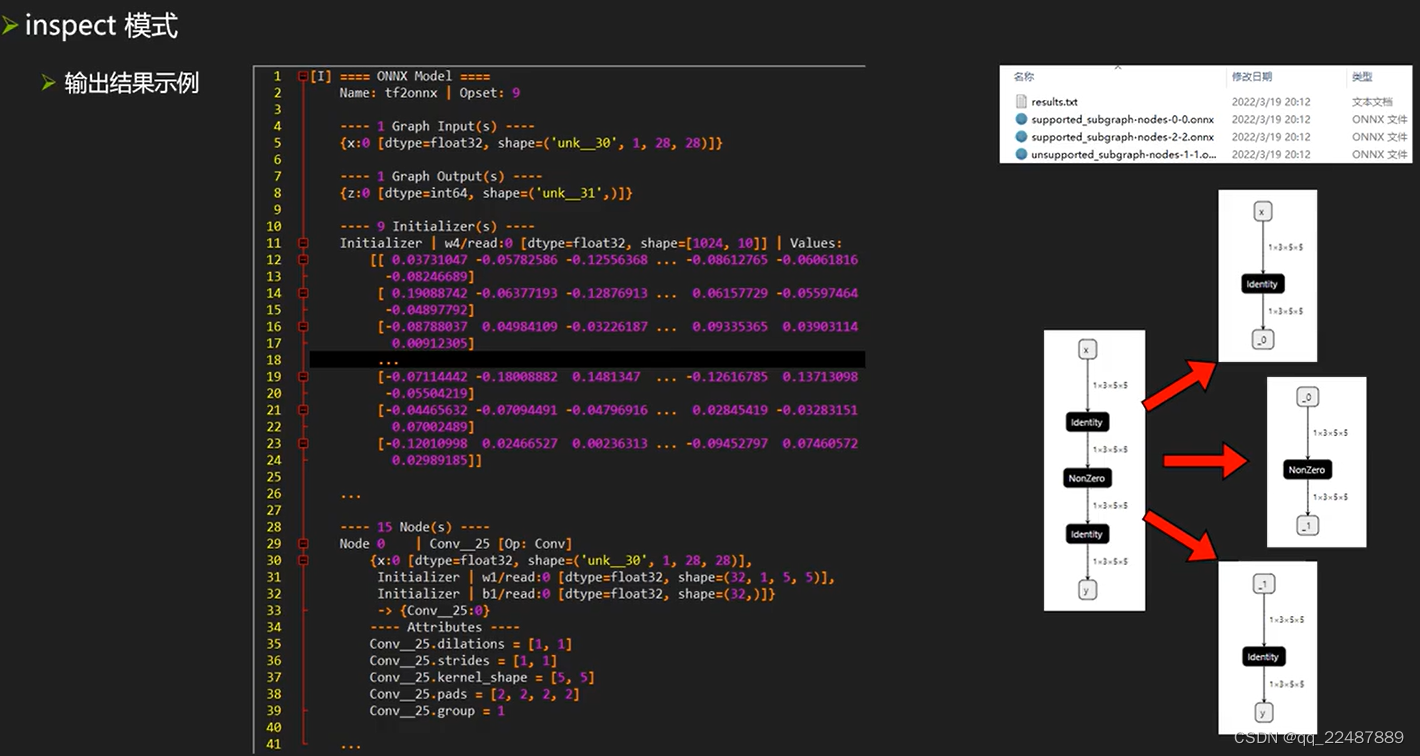Click the 'Conv__25.group = 1' line
The width and height of the screenshot is (1420, 756).
[437, 711]
